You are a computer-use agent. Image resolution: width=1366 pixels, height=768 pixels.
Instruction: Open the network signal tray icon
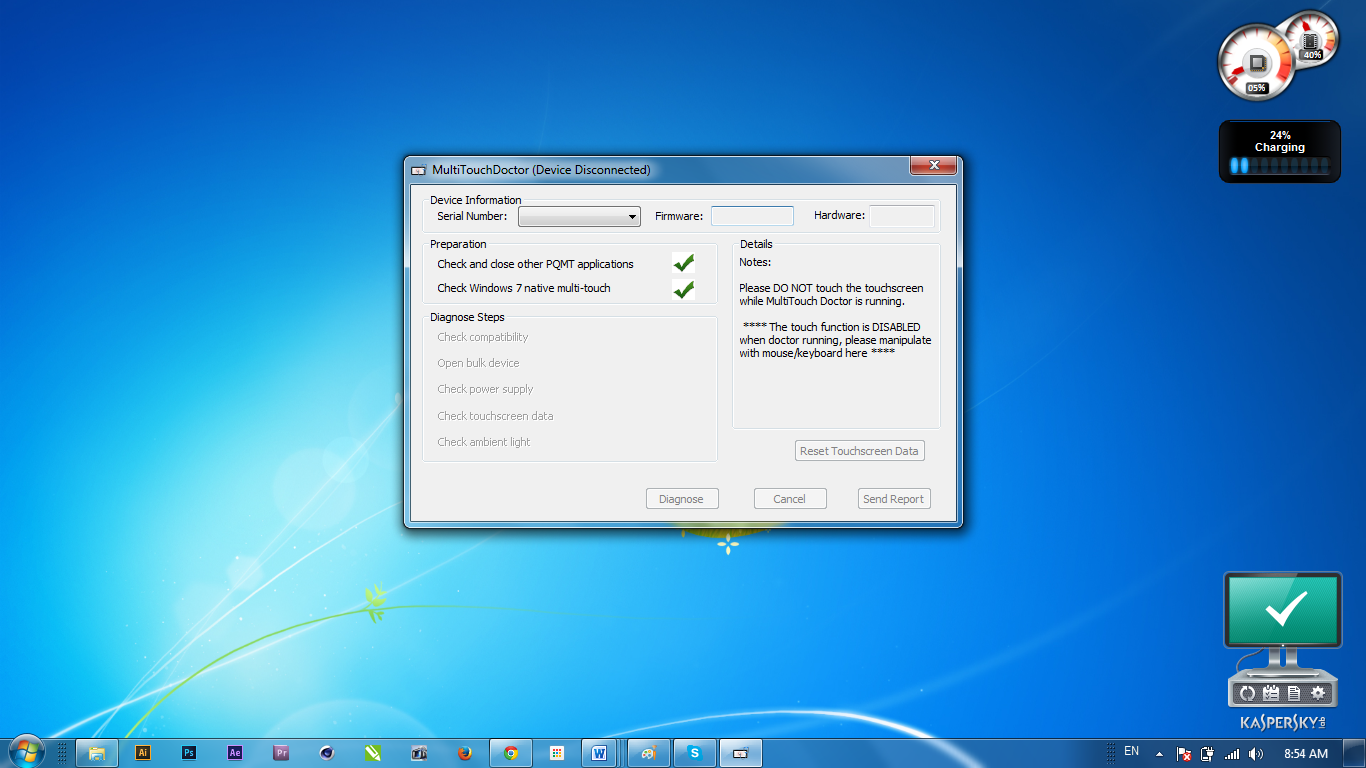coord(1232,754)
